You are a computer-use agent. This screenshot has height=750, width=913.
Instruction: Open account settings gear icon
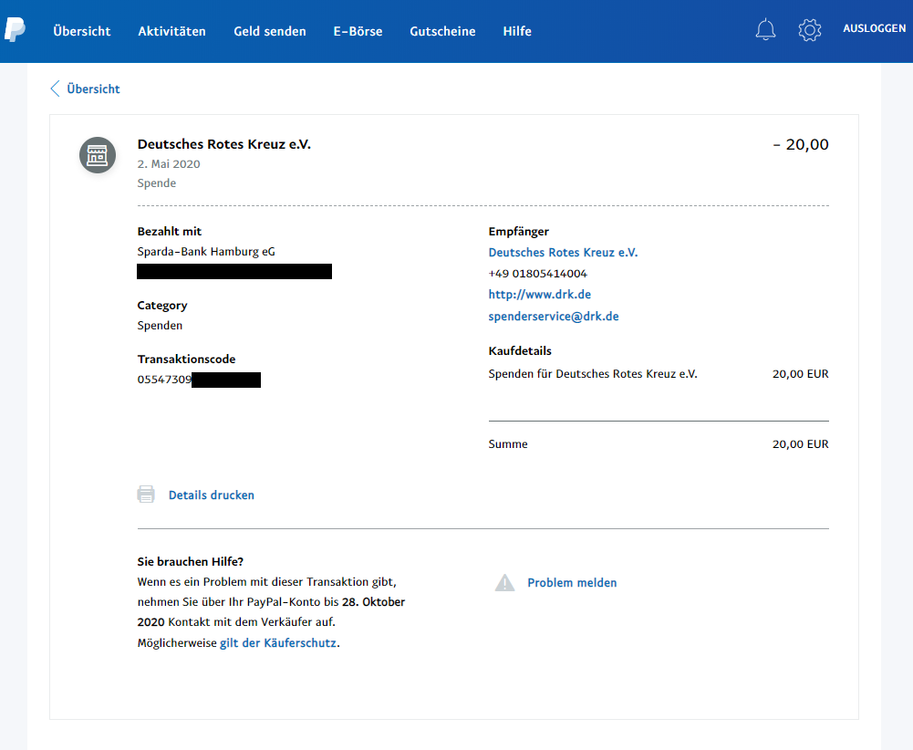(809, 30)
